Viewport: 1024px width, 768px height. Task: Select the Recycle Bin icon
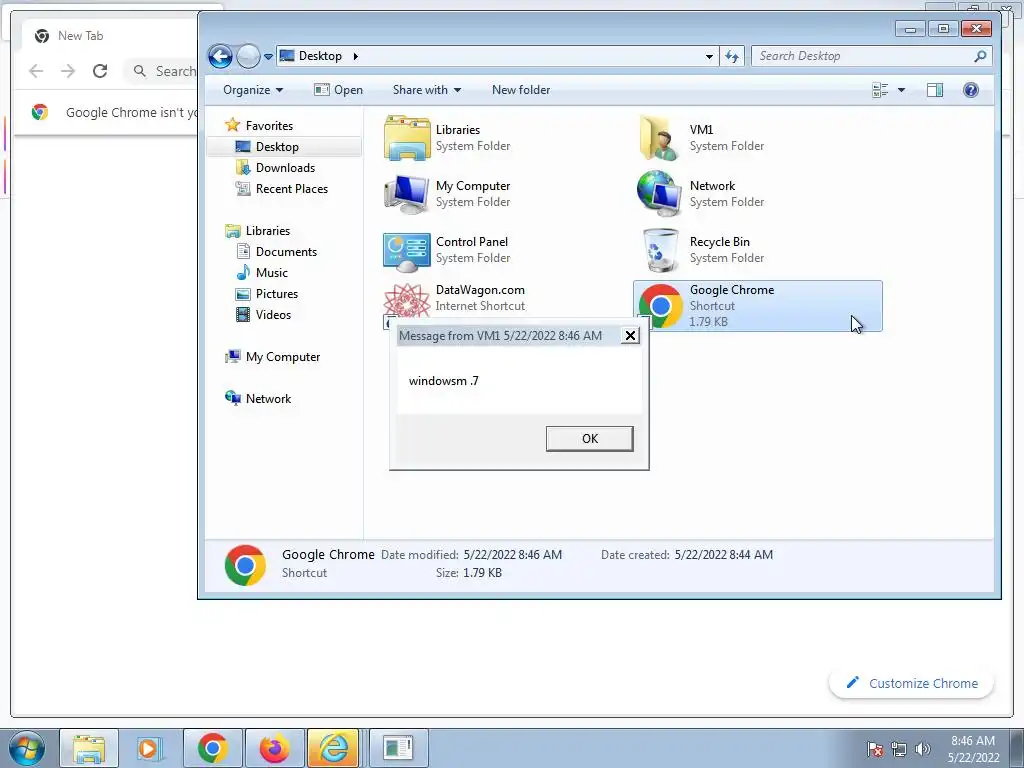pyautogui.click(x=661, y=250)
